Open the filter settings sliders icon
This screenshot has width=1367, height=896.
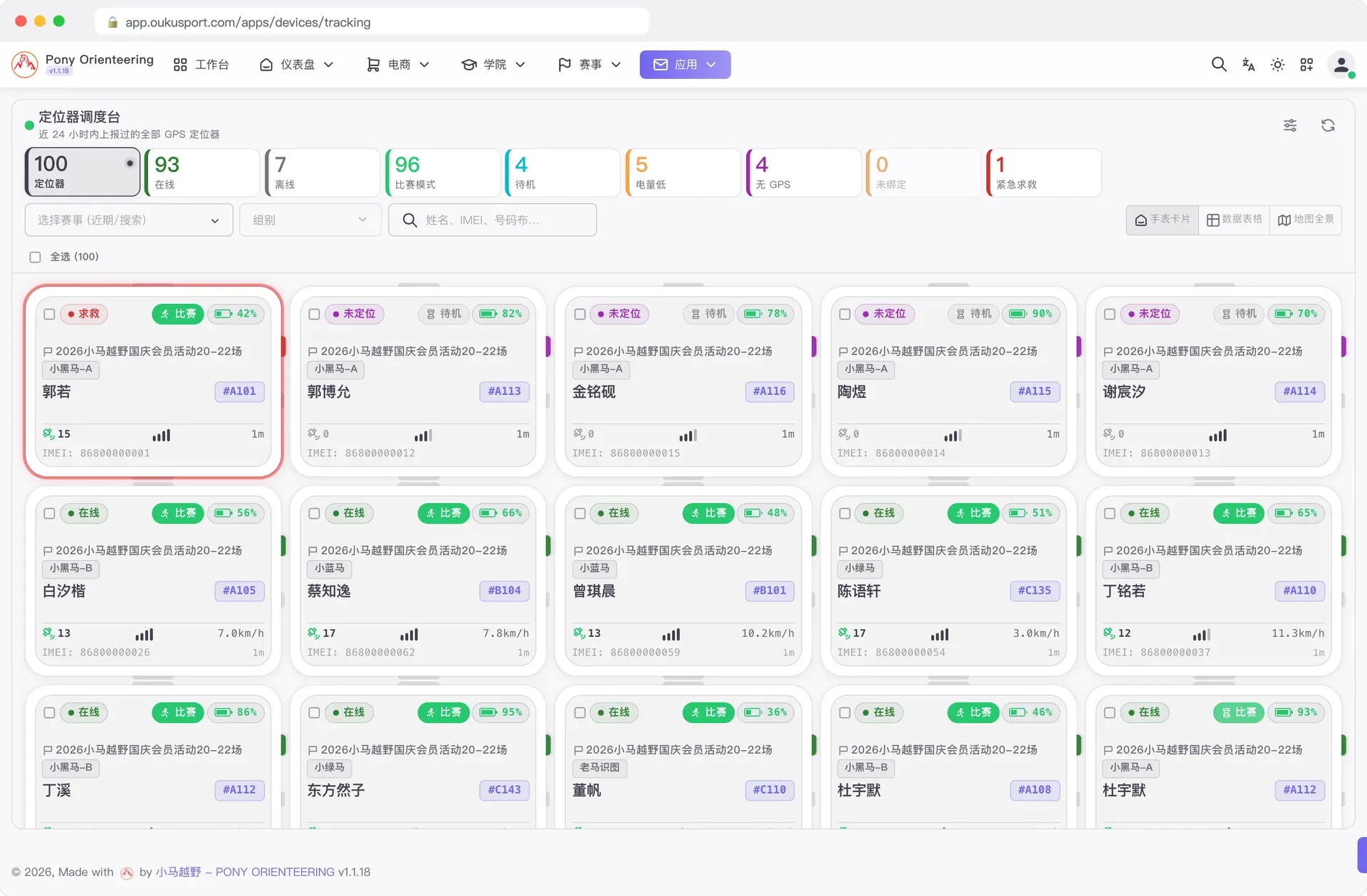(1290, 125)
